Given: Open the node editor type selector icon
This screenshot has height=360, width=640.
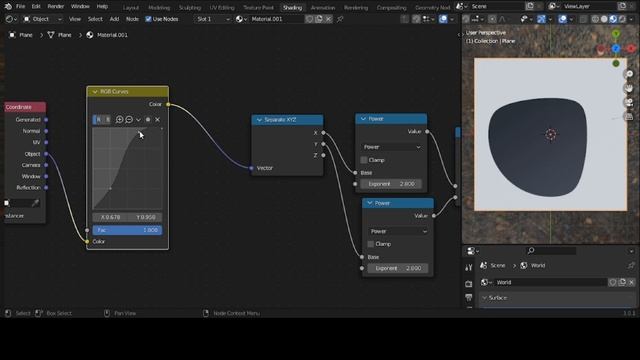Looking at the screenshot, I should click(x=10, y=19).
